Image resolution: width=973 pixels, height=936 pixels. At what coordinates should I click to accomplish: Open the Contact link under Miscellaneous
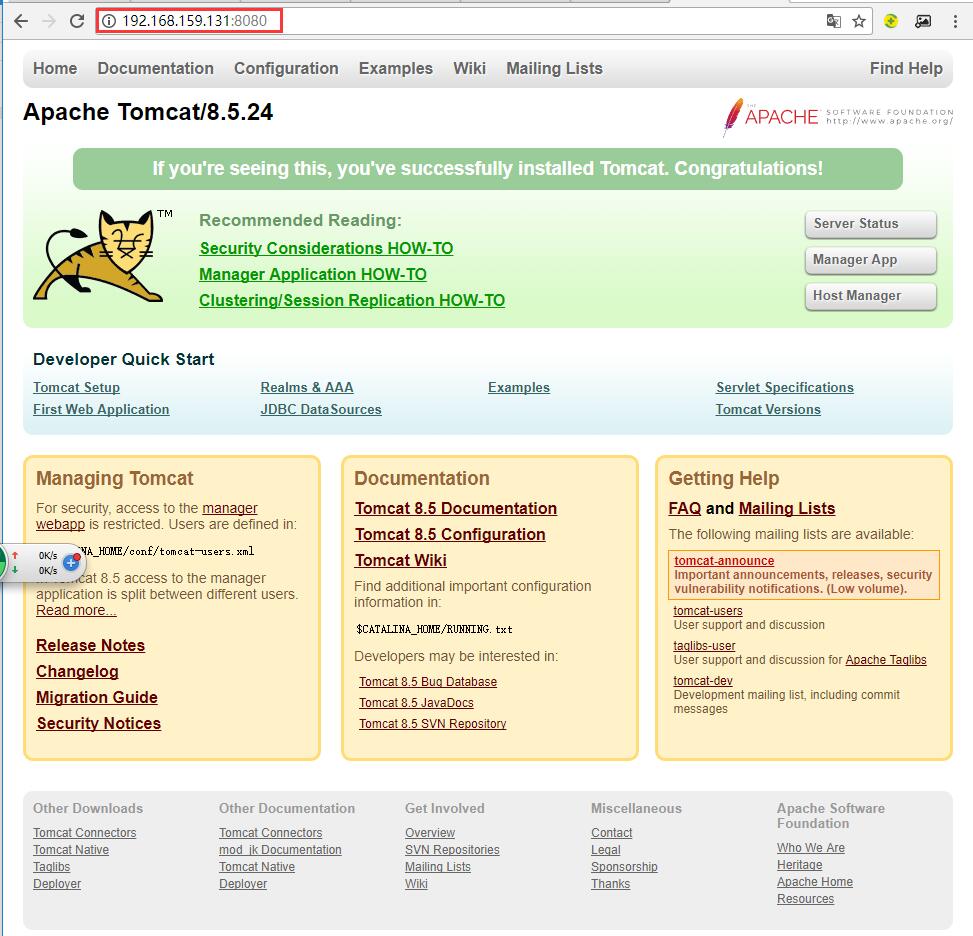coord(612,833)
